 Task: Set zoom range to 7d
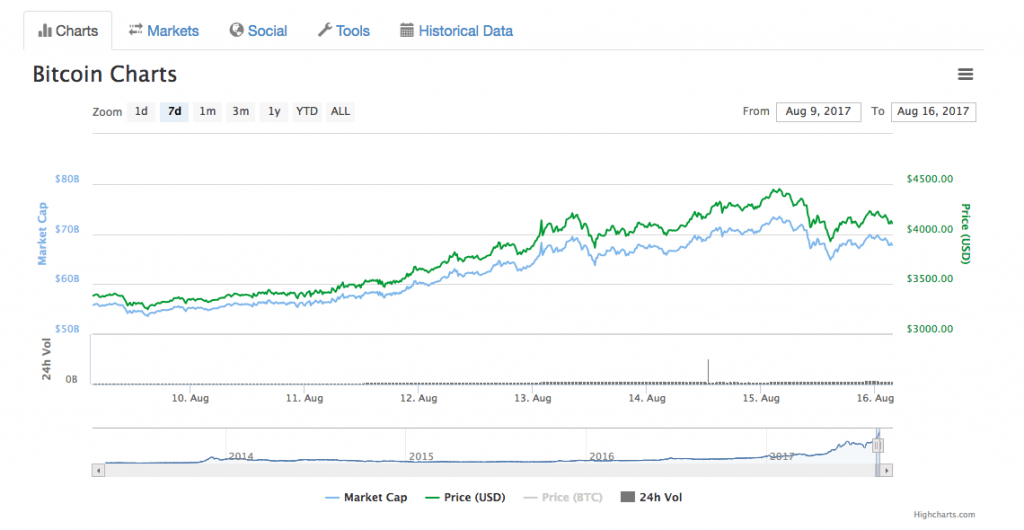174,112
